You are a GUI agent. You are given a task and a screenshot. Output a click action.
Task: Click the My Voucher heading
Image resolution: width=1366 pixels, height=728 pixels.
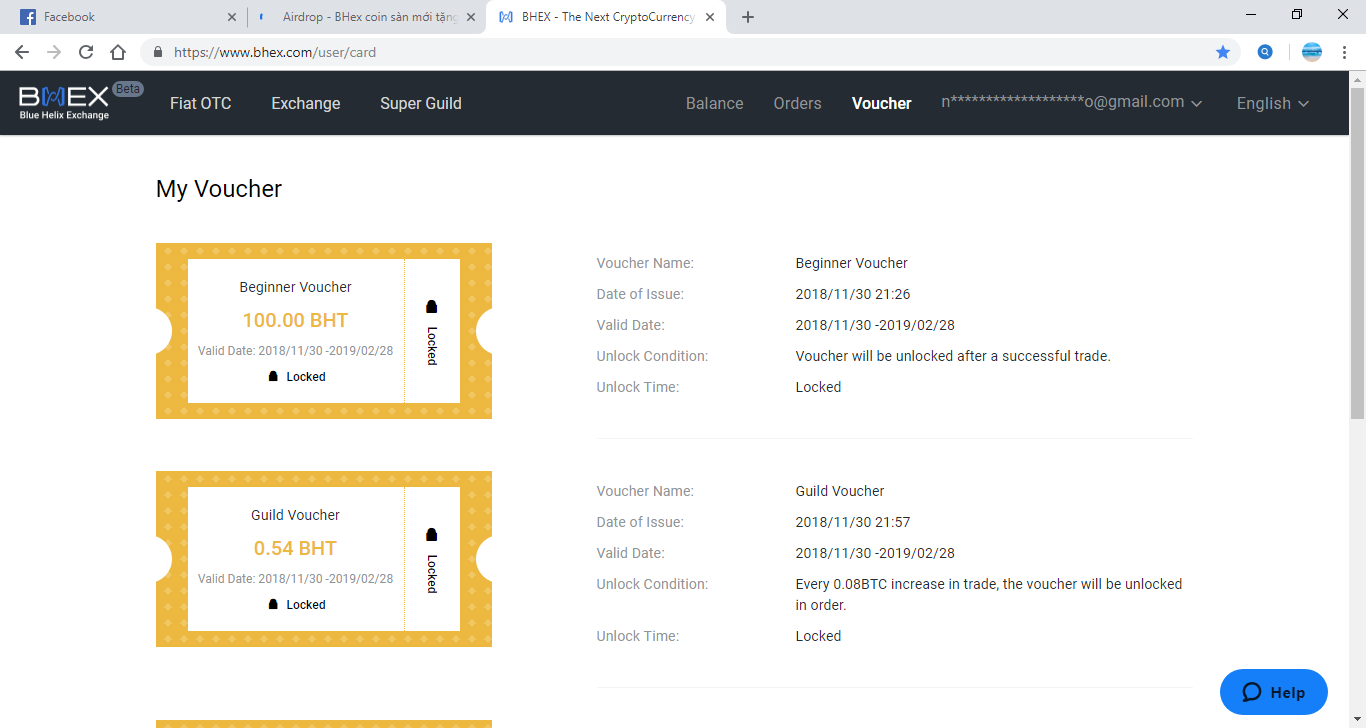click(219, 189)
